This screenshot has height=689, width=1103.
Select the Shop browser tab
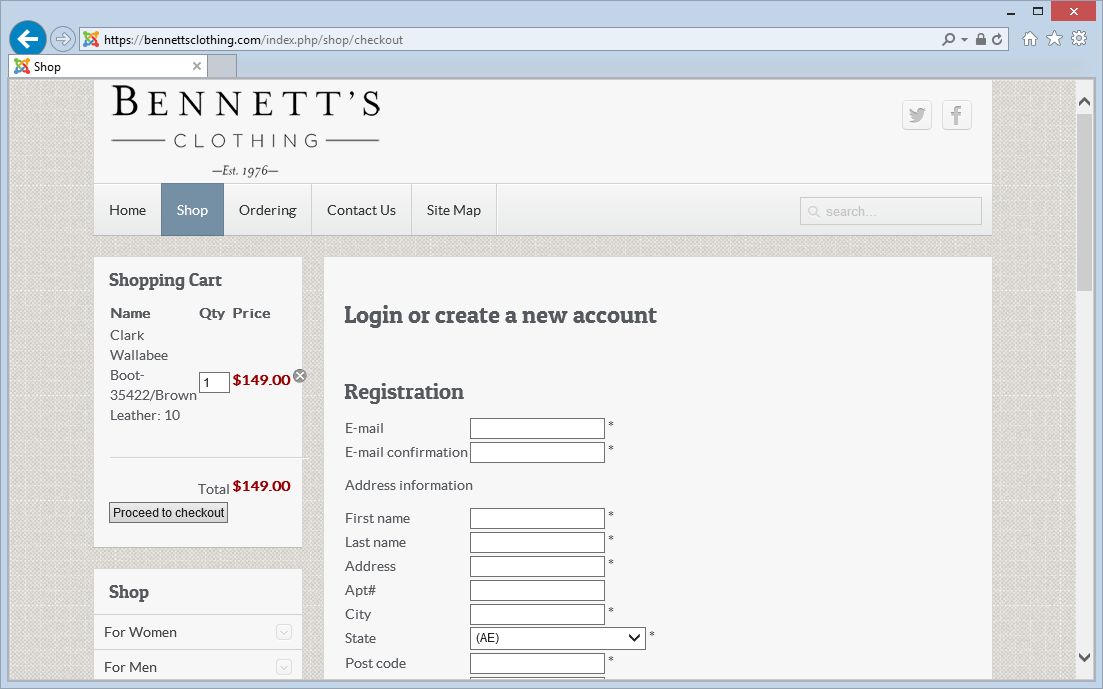click(108, 66)
